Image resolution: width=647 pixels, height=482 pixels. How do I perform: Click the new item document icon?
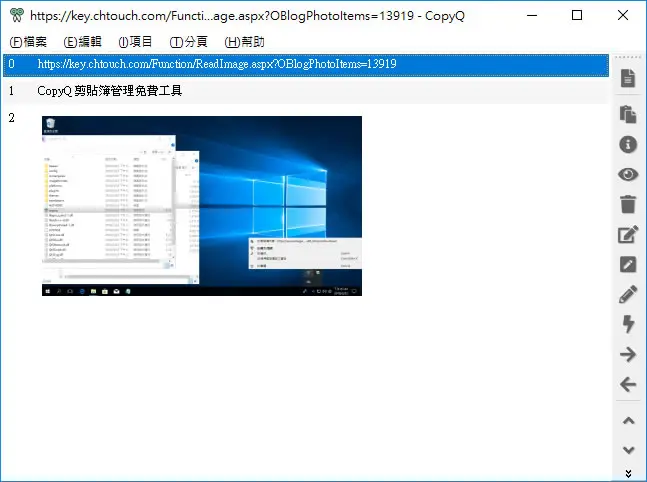pyautogui.click(x=628, y=78)
